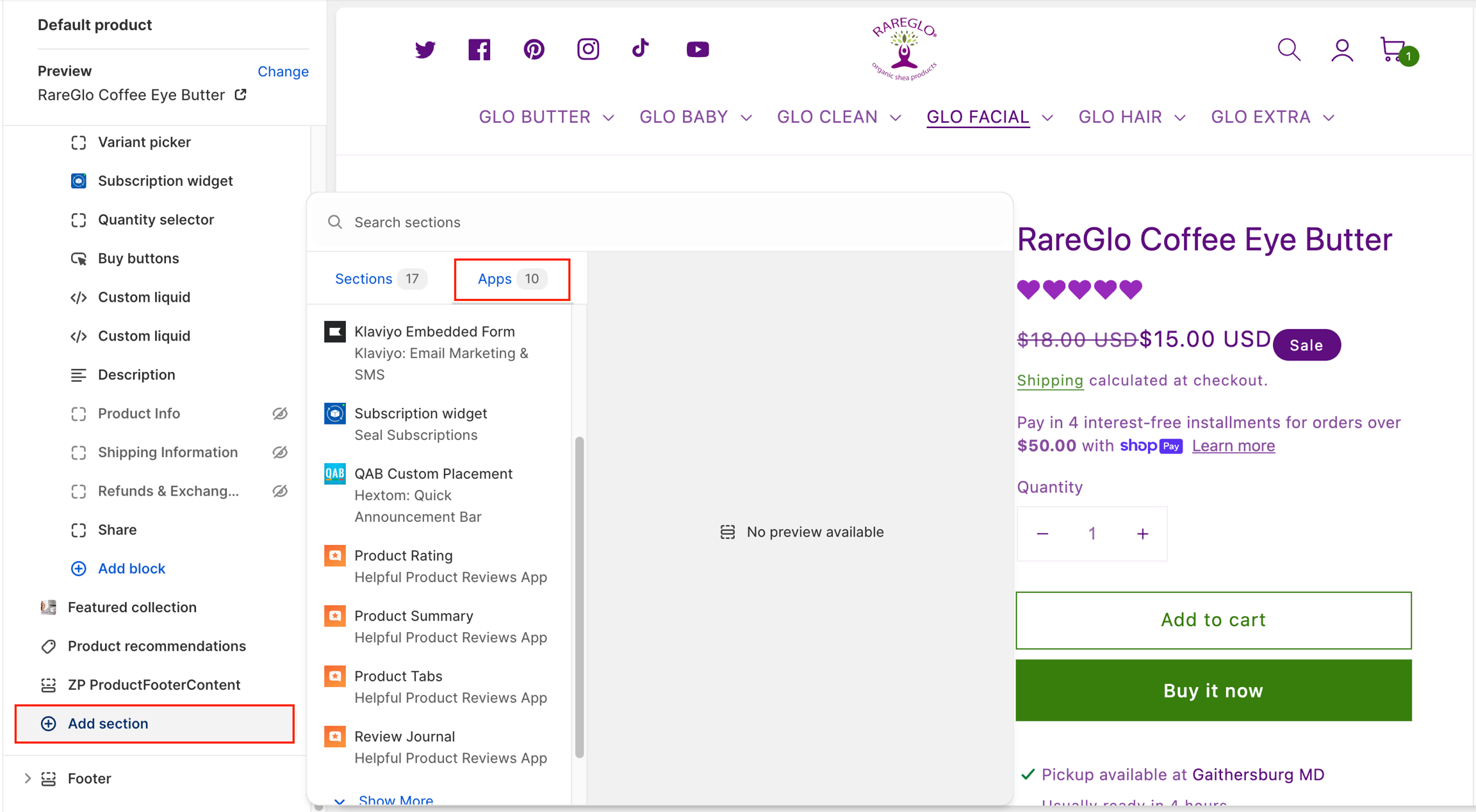Open the store search magnifier icon
Viewport: 1476px width, 812px height.
click(1288, 49)
